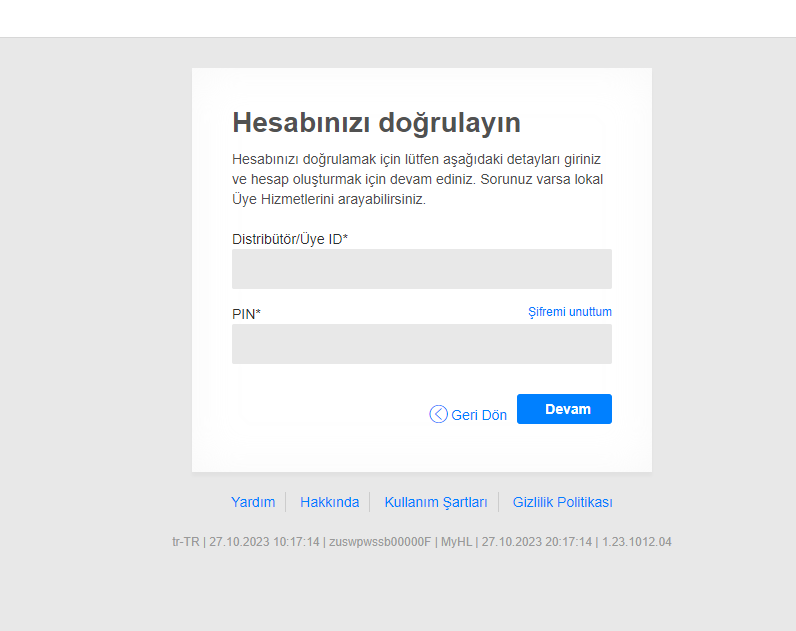Focus the PIN input field
The height and width of the screenshot is (631, 796).
coord(421,344)
